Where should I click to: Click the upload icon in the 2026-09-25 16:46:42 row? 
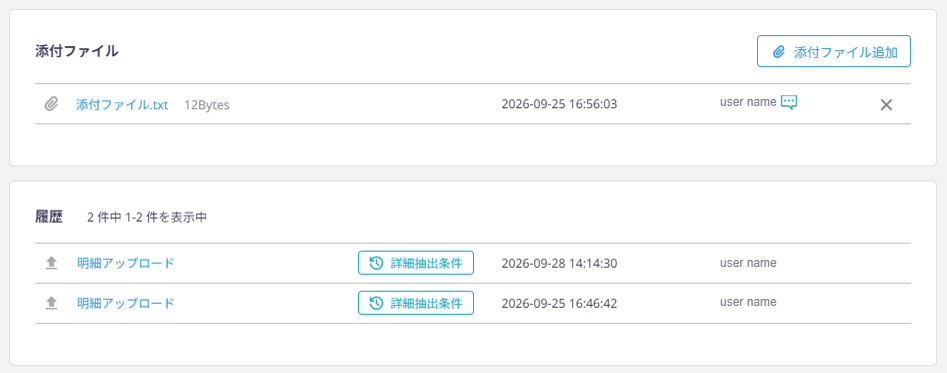(x=51, y=303)
